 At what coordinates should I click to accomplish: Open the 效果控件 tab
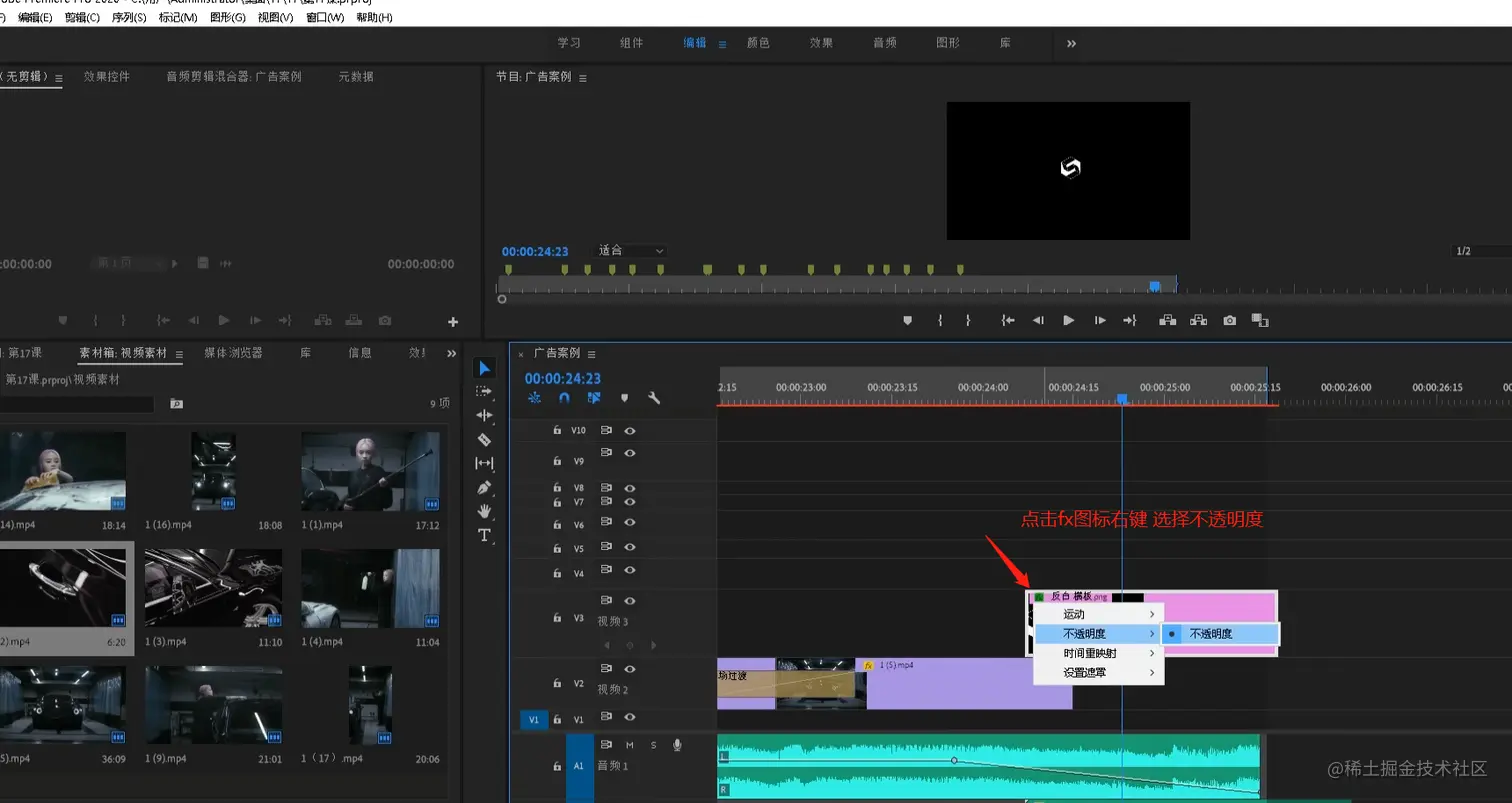click(x=107, y=76)
